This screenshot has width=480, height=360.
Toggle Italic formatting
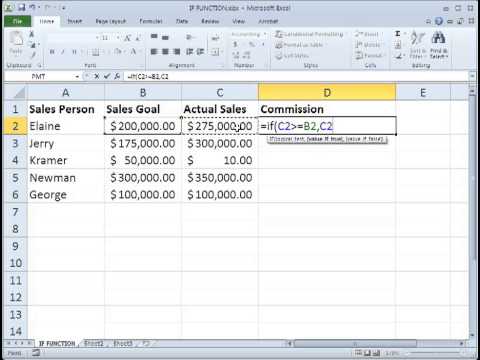pyautogui.click(x=63, y=52)
